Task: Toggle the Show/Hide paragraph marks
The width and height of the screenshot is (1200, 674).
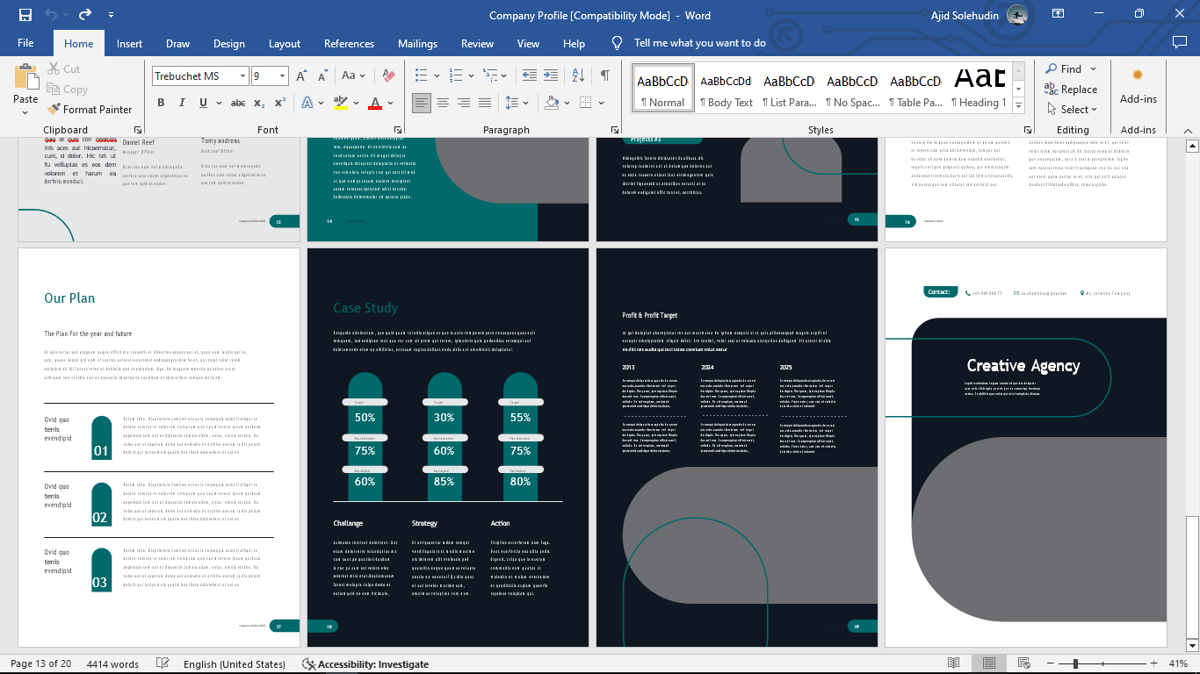Action: [x=605, y=75]
